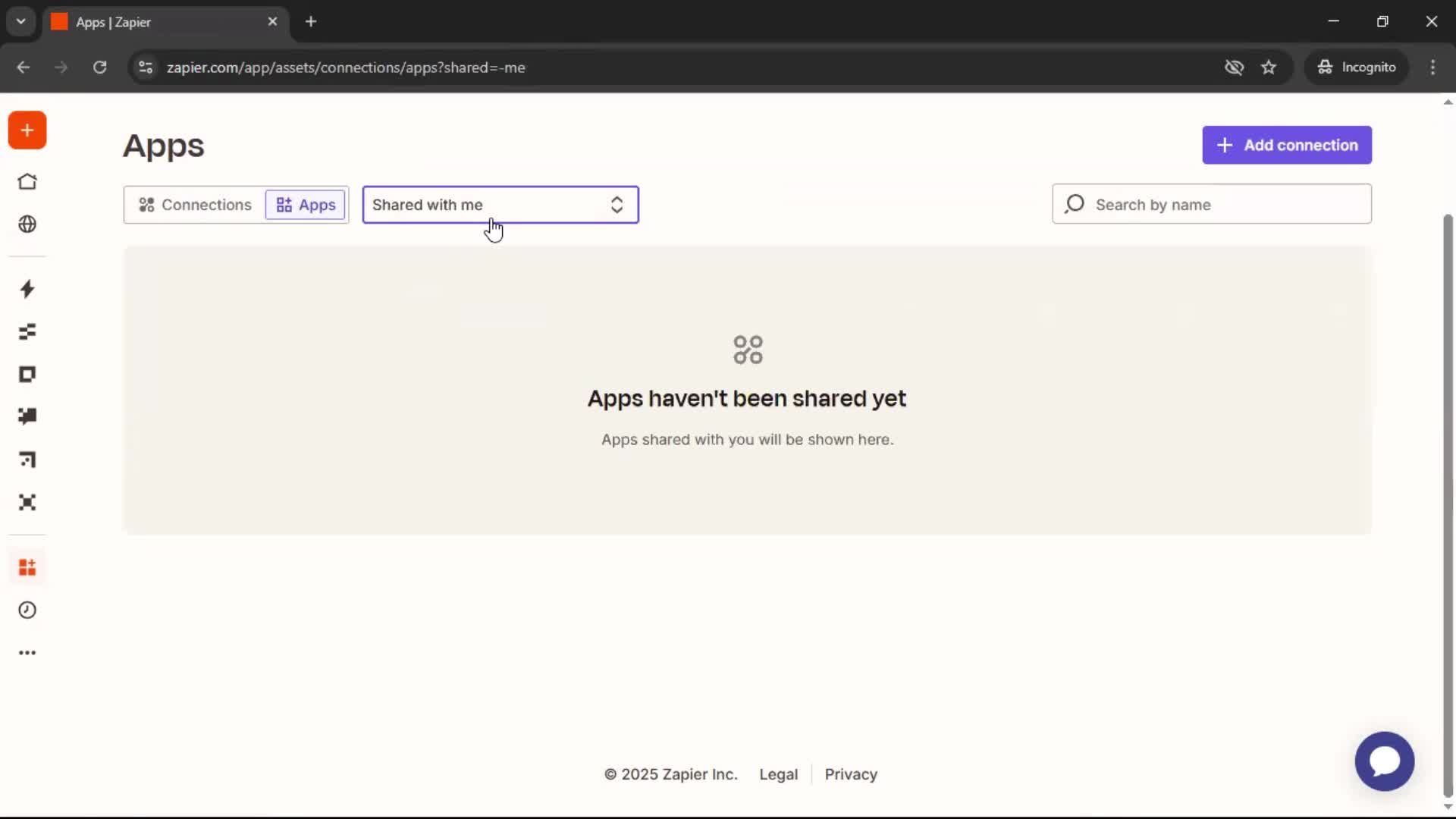Open the chat support bubble
The image size is (1456, 819).
click(1385, 761)
